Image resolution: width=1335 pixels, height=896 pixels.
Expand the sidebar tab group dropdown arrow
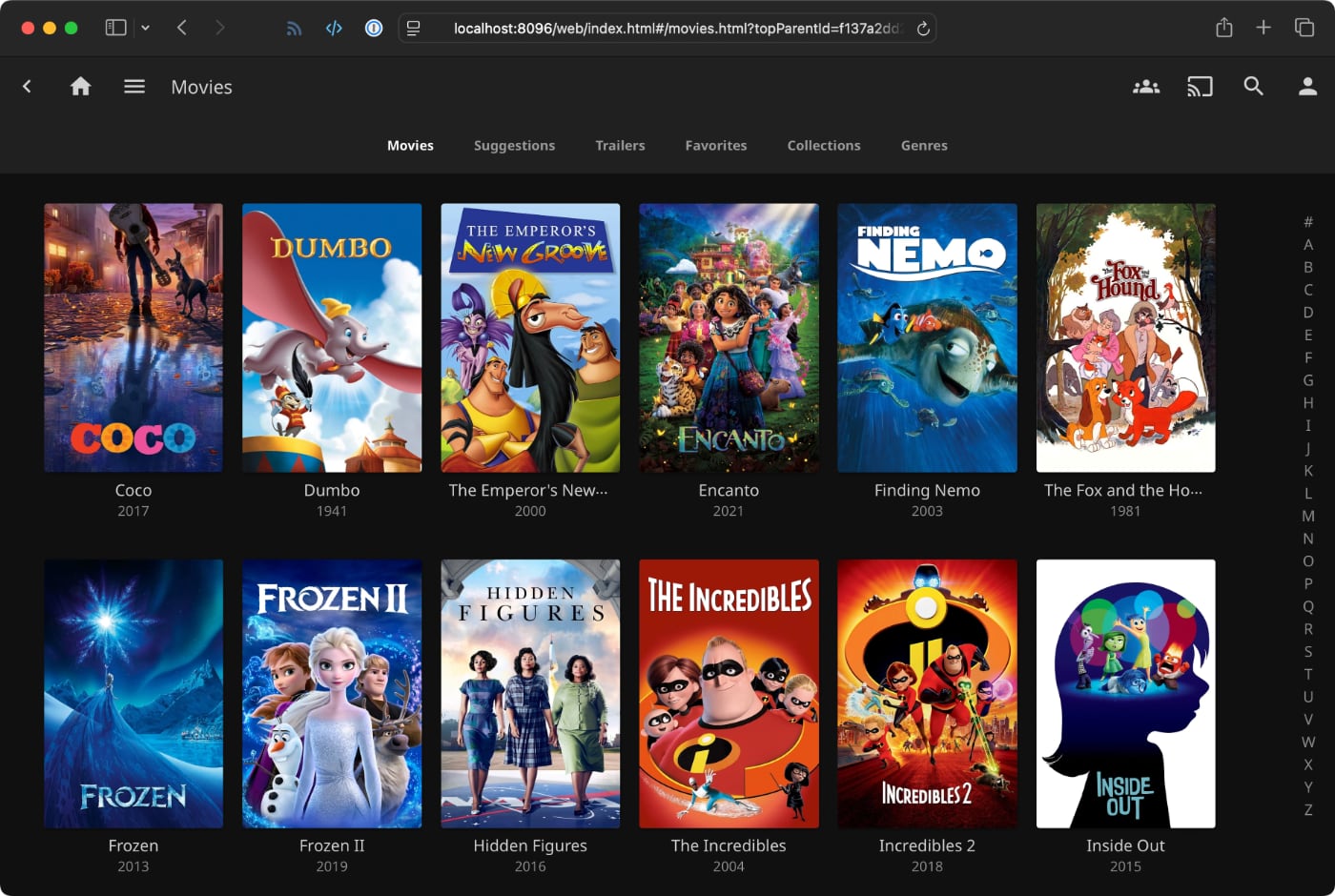(145, 28)
